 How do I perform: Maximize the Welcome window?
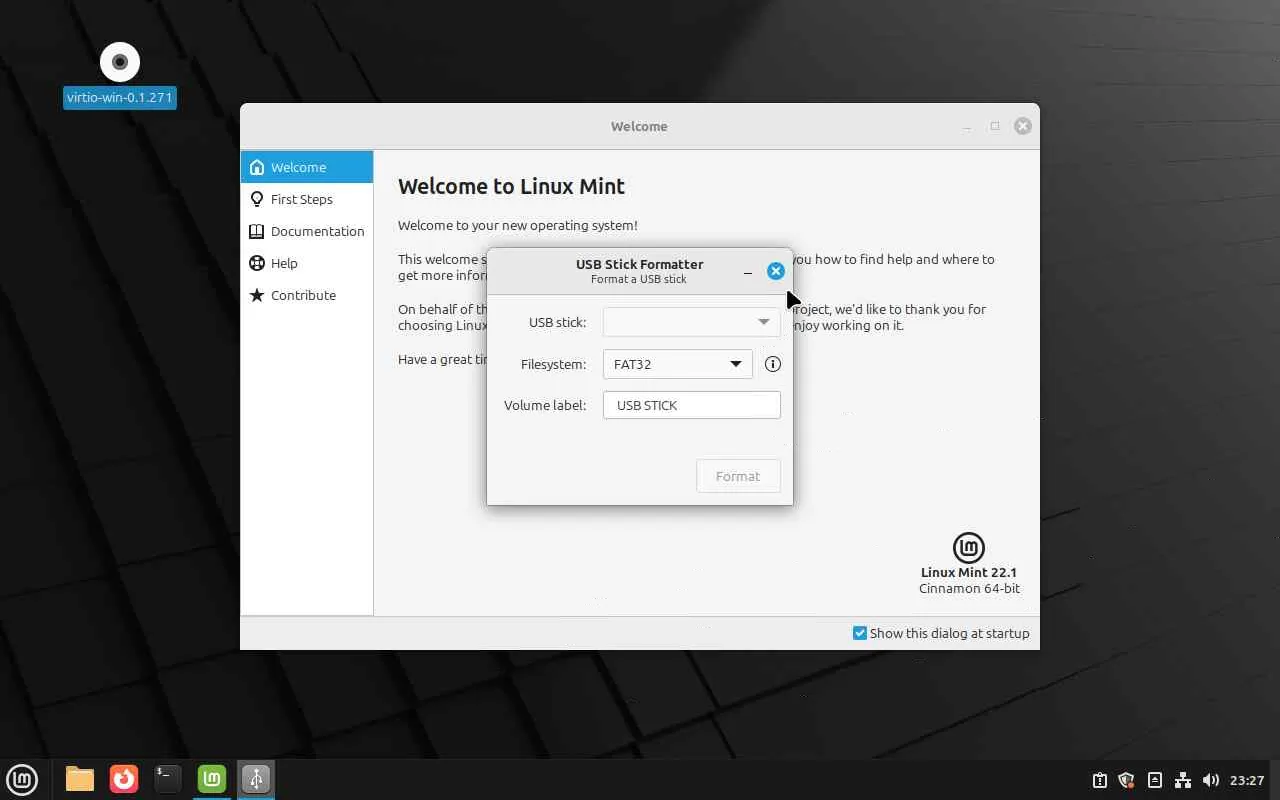click(995, 126)
